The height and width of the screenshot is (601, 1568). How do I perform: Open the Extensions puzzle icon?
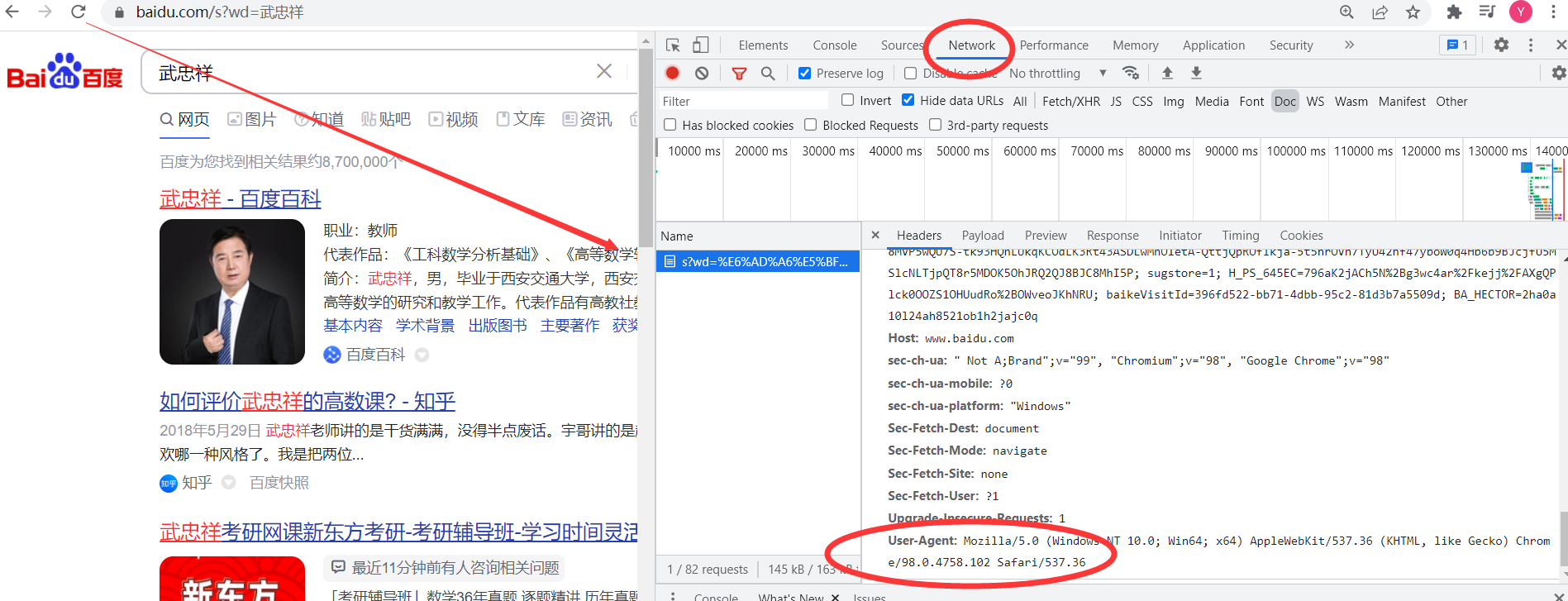coord(1454,12)
